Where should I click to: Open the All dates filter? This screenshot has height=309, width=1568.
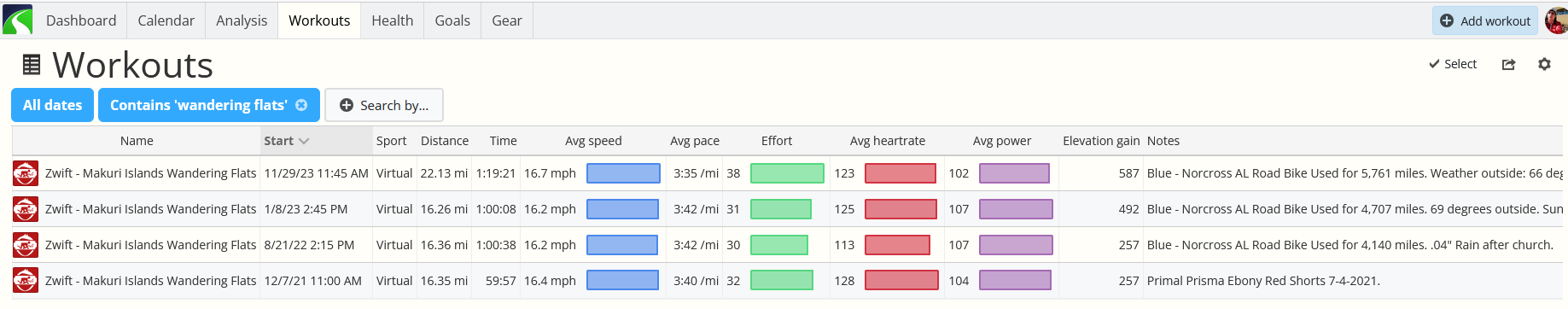point(52,105)
